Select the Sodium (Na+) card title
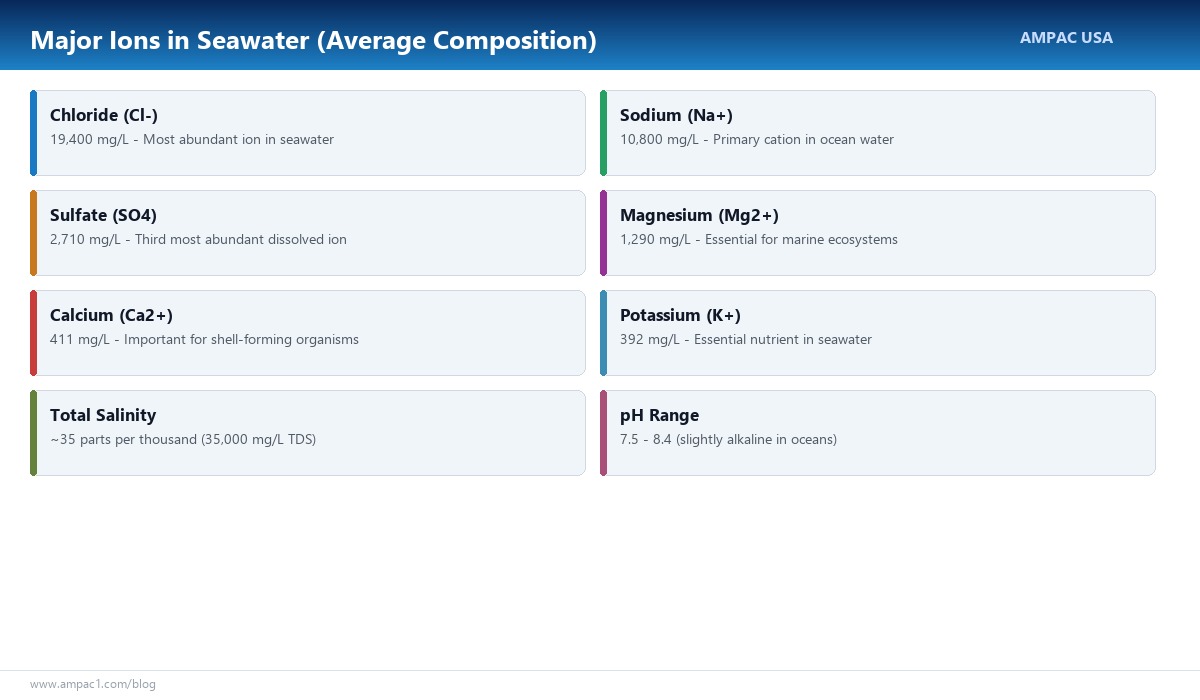 click(676, 115)
